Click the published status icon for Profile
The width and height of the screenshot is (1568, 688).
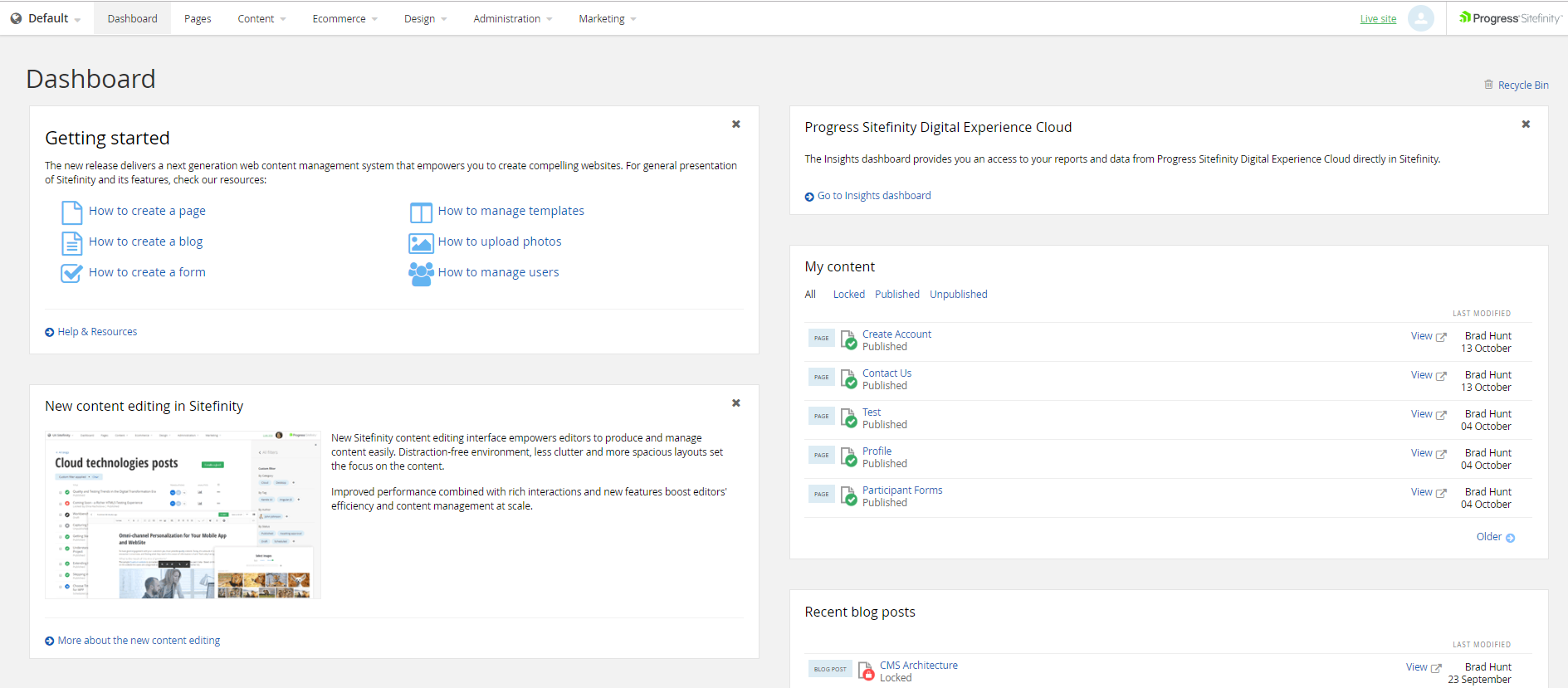pyautogui.click(x=848, y=456)
